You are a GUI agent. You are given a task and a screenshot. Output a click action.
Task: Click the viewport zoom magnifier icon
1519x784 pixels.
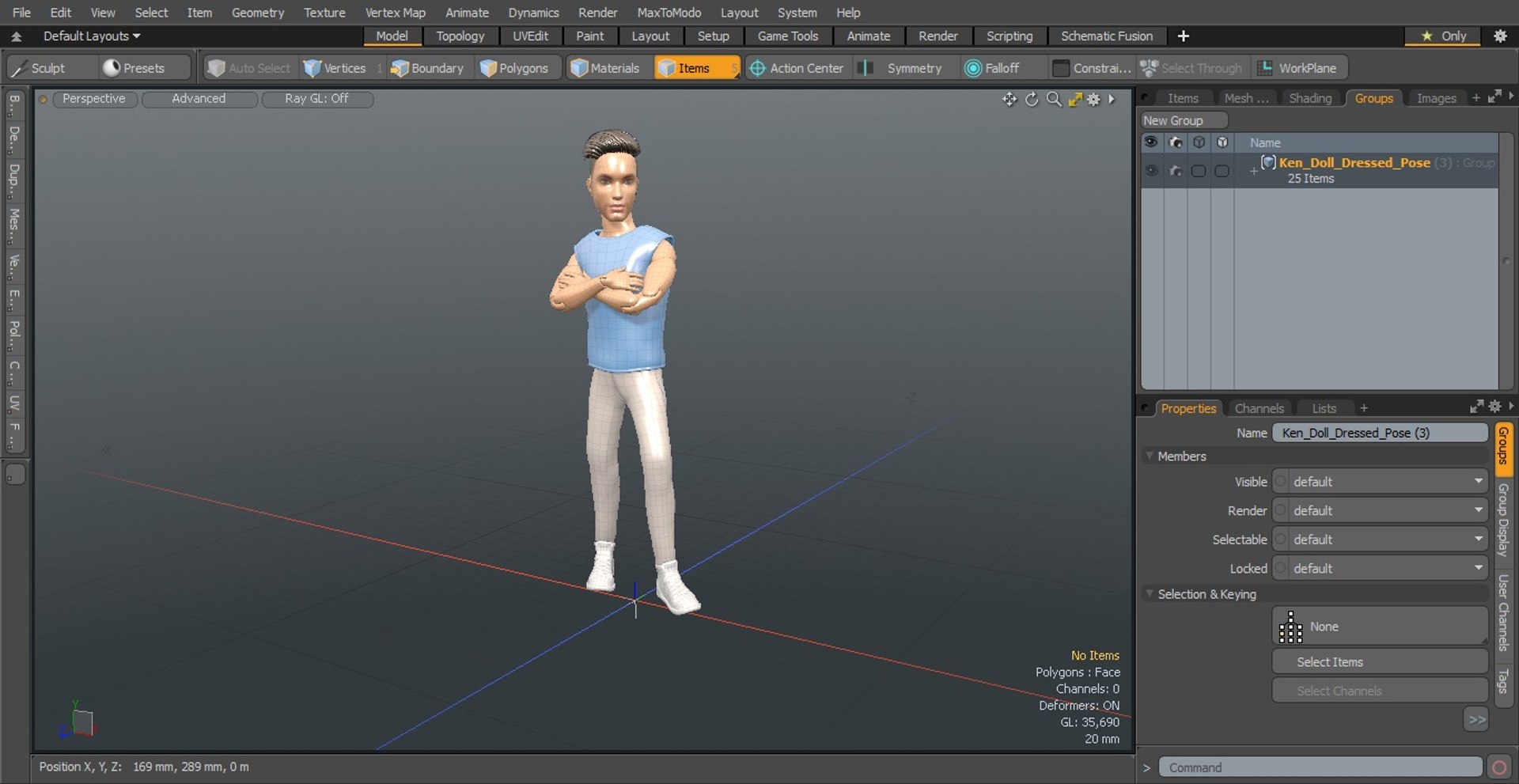click(x=1054, y=99)
